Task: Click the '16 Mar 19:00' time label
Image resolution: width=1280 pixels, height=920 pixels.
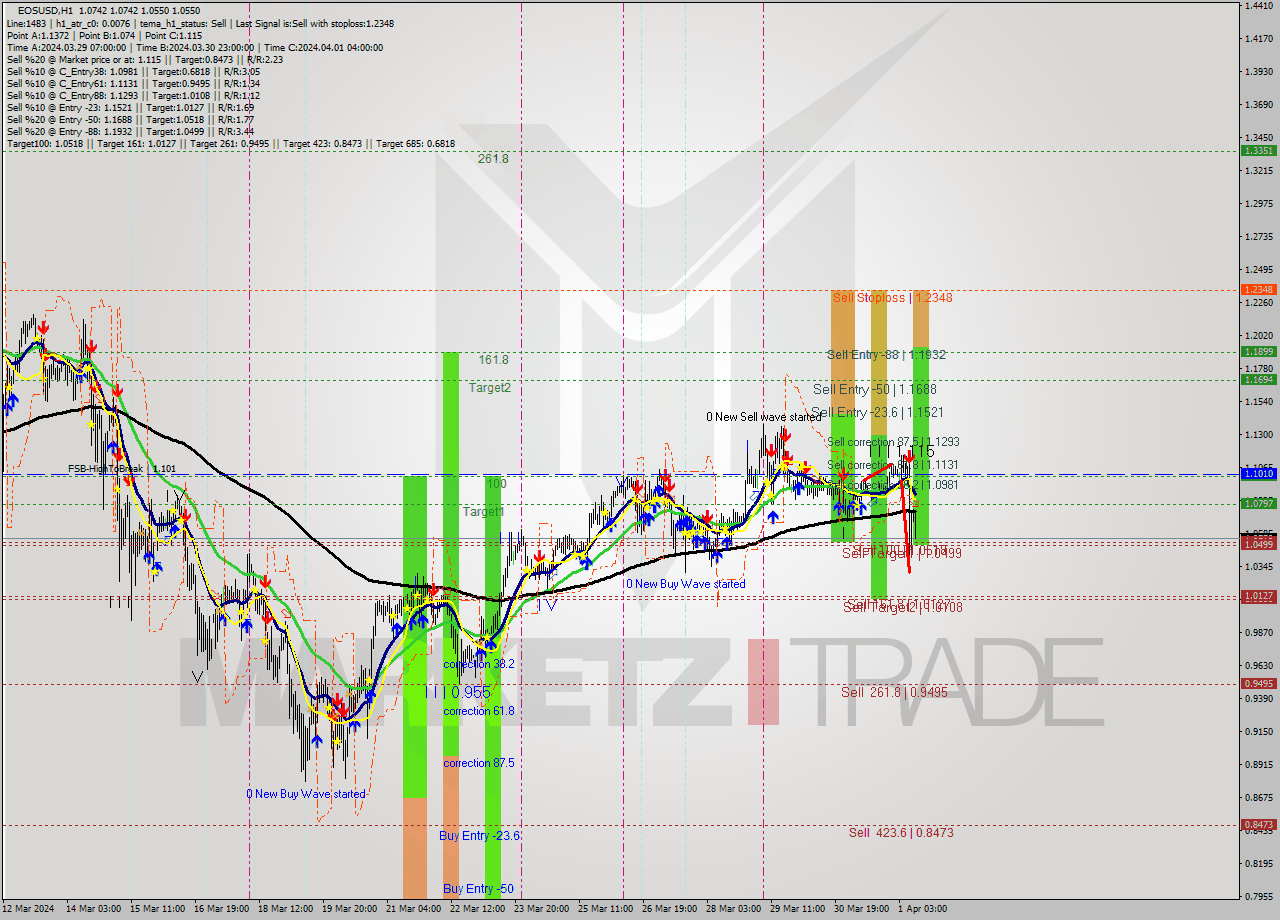Action: click(222, 909)
